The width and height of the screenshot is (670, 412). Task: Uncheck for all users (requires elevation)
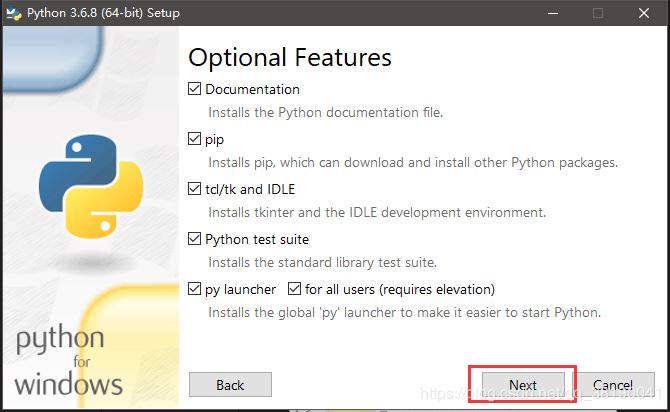click(x=295, y=289)
